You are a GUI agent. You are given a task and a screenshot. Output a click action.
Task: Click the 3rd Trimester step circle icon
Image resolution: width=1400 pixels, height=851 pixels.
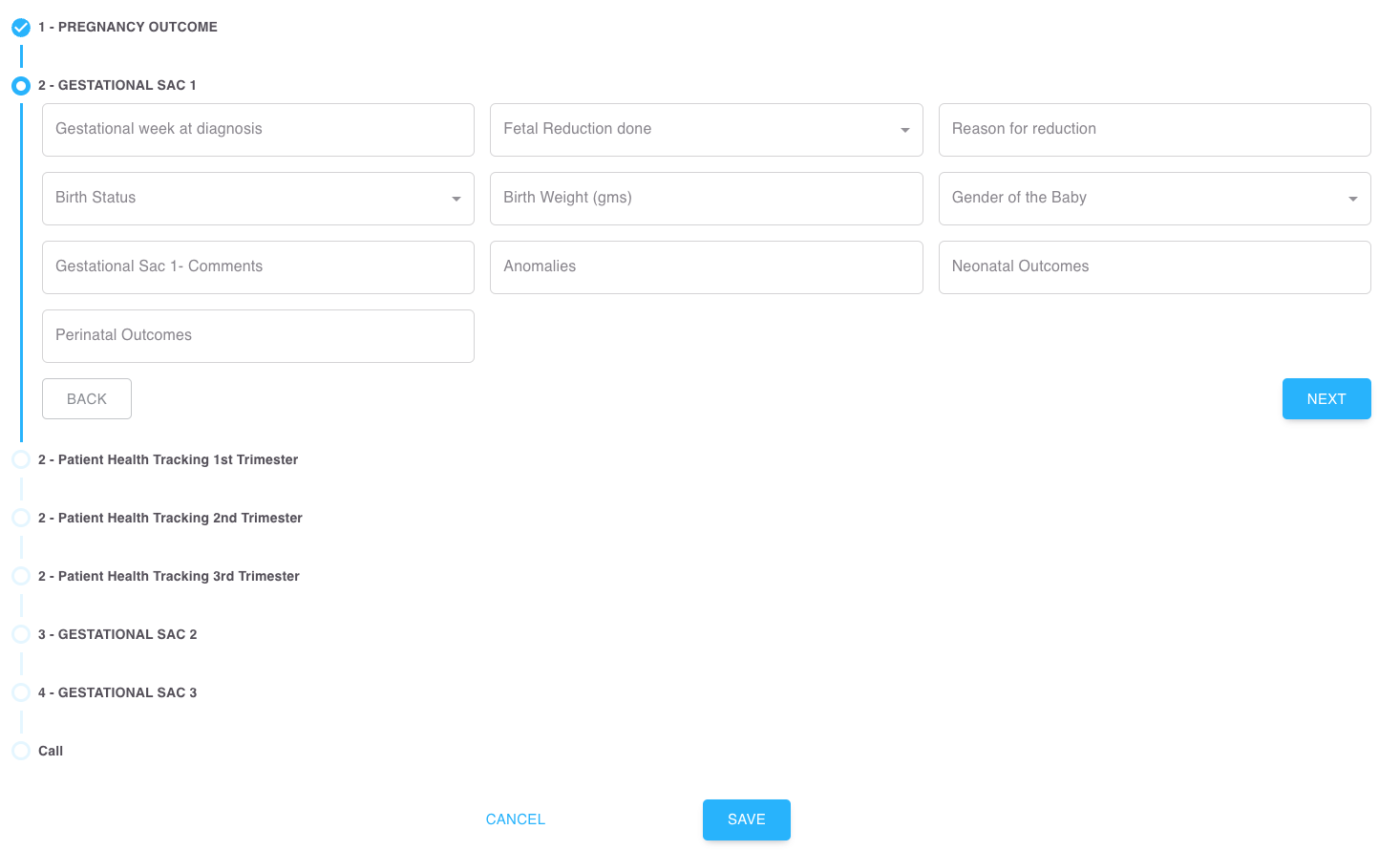[x=21, y=576]
